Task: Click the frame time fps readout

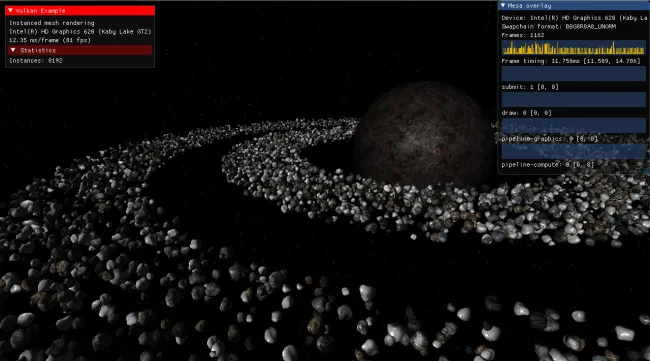Action: tap(50, 40)
